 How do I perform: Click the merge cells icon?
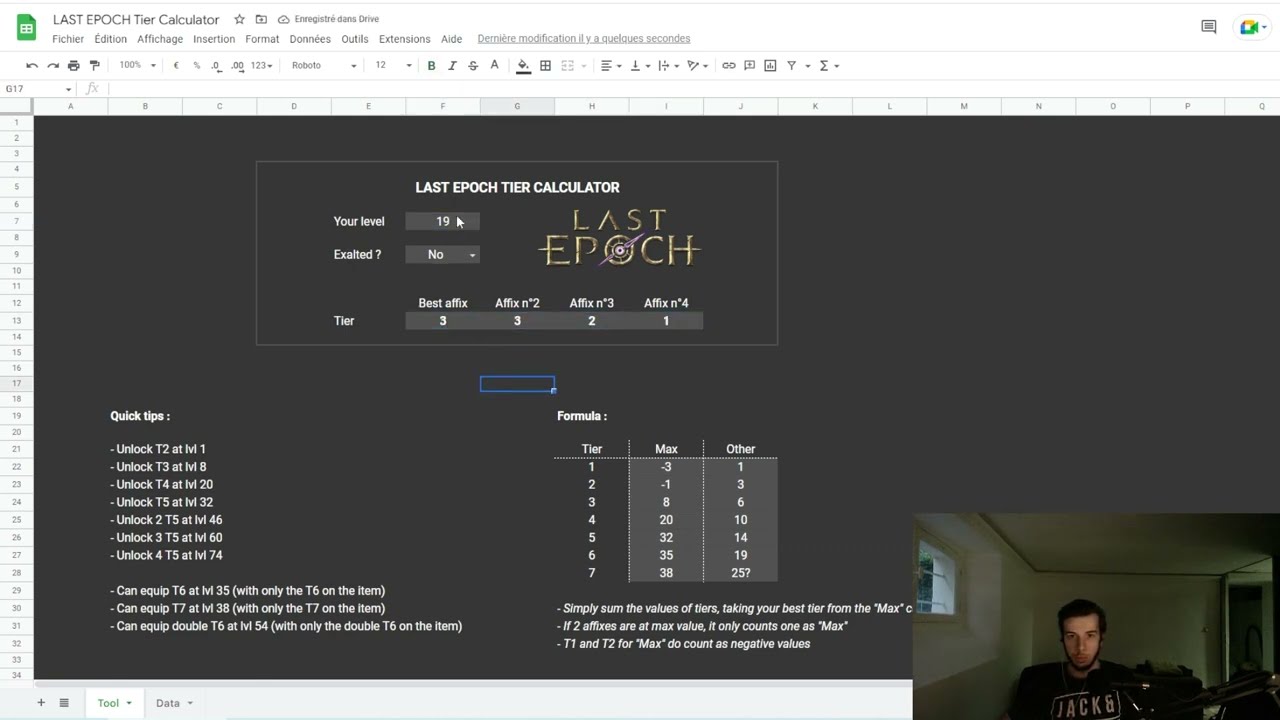(x=567, y=65)
